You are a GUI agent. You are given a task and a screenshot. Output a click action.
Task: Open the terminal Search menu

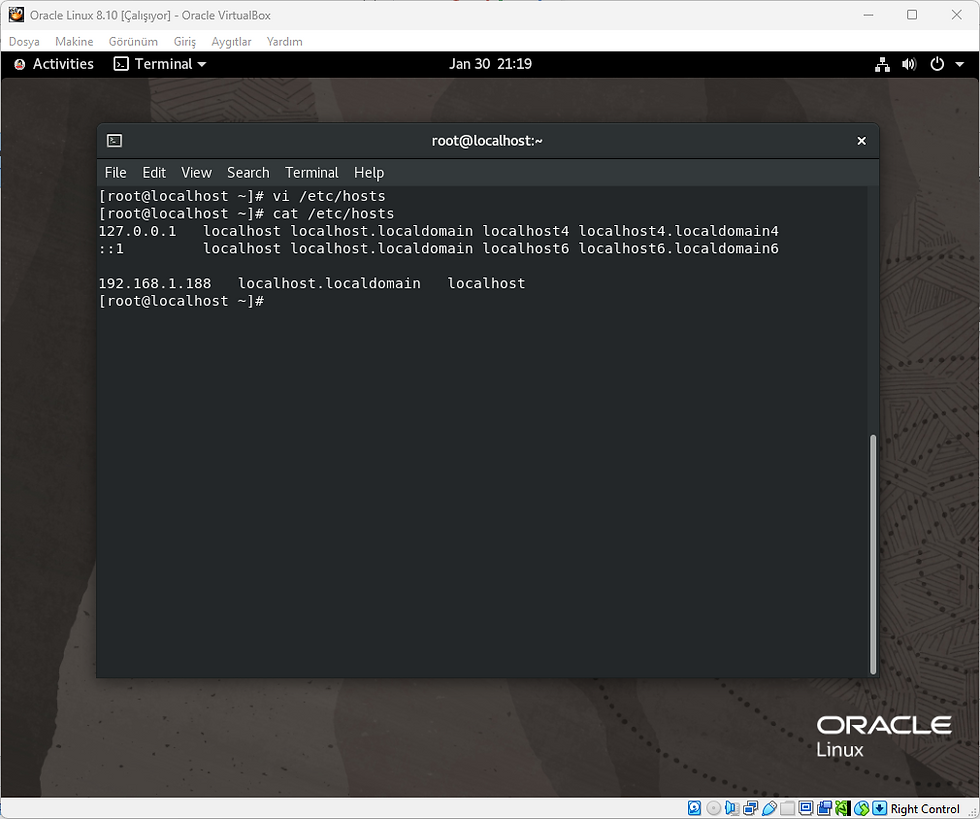point(248,173)
